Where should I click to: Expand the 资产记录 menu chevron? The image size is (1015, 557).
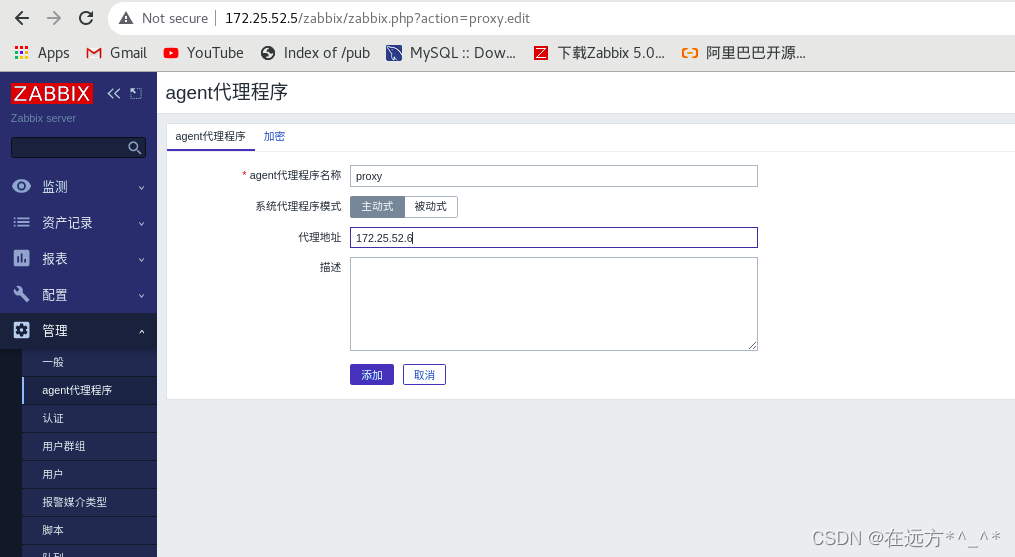(141, 224)
